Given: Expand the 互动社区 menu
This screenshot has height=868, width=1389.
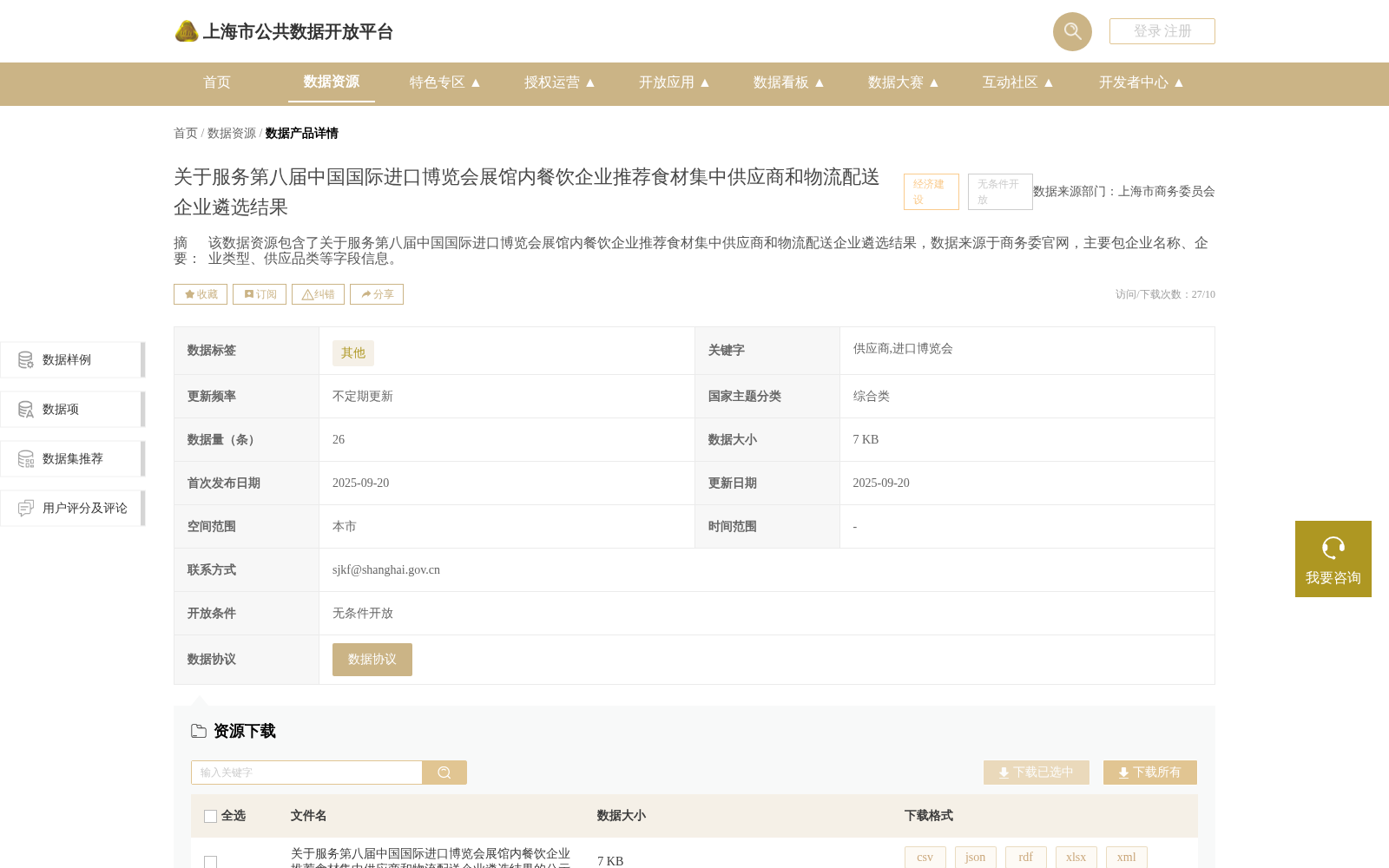Looking at the screenshot, I should pyautogui.click(x=1017, y=82).
